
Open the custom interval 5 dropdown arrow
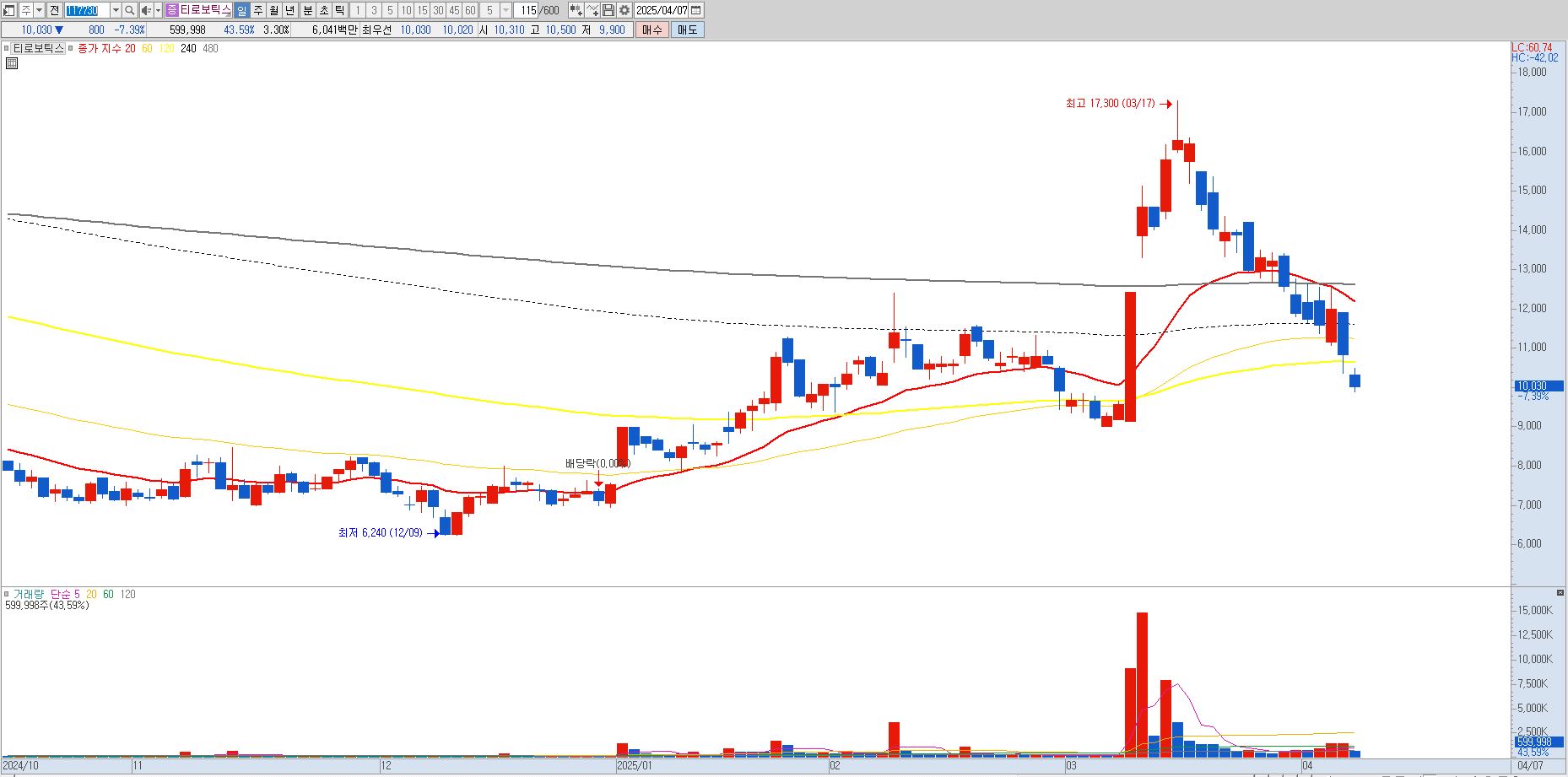pos(506,10)
